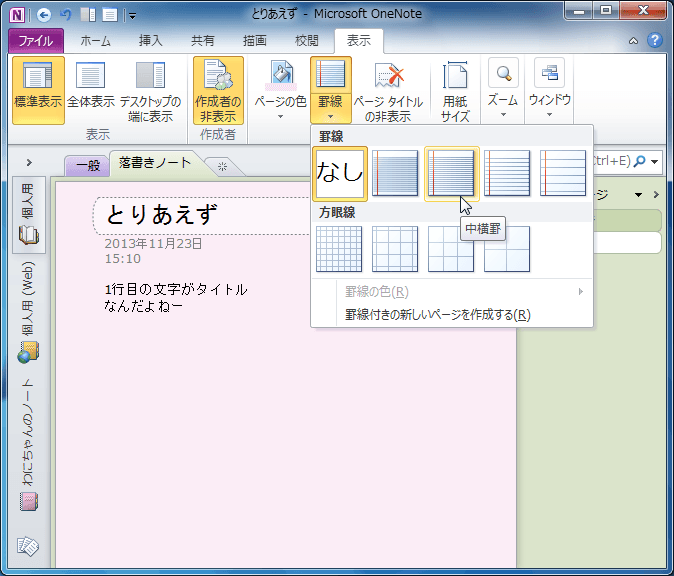Open the new page dropdown arrow
Viewport: 674px width, 576px height.
[x=638, y=195]
